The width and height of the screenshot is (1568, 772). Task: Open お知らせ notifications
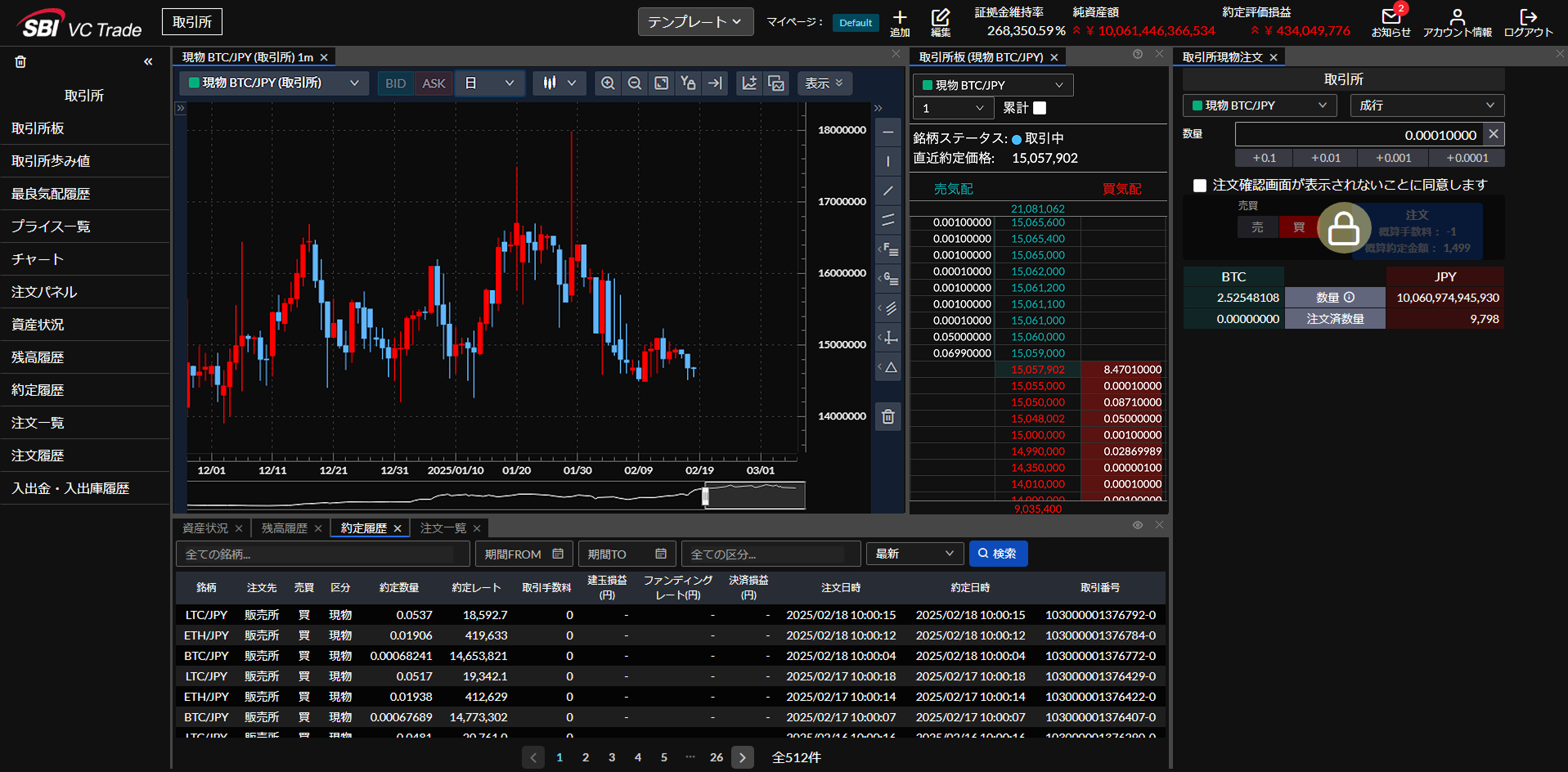tap(1391, 22)
